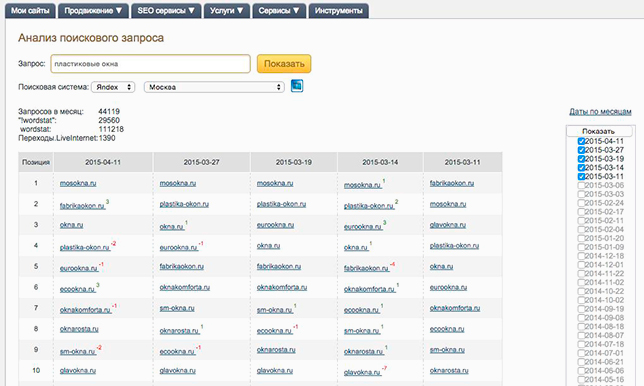644x386 pixels.
Task: Check the 2015-02-24 date checkbox
Action: 581,203
